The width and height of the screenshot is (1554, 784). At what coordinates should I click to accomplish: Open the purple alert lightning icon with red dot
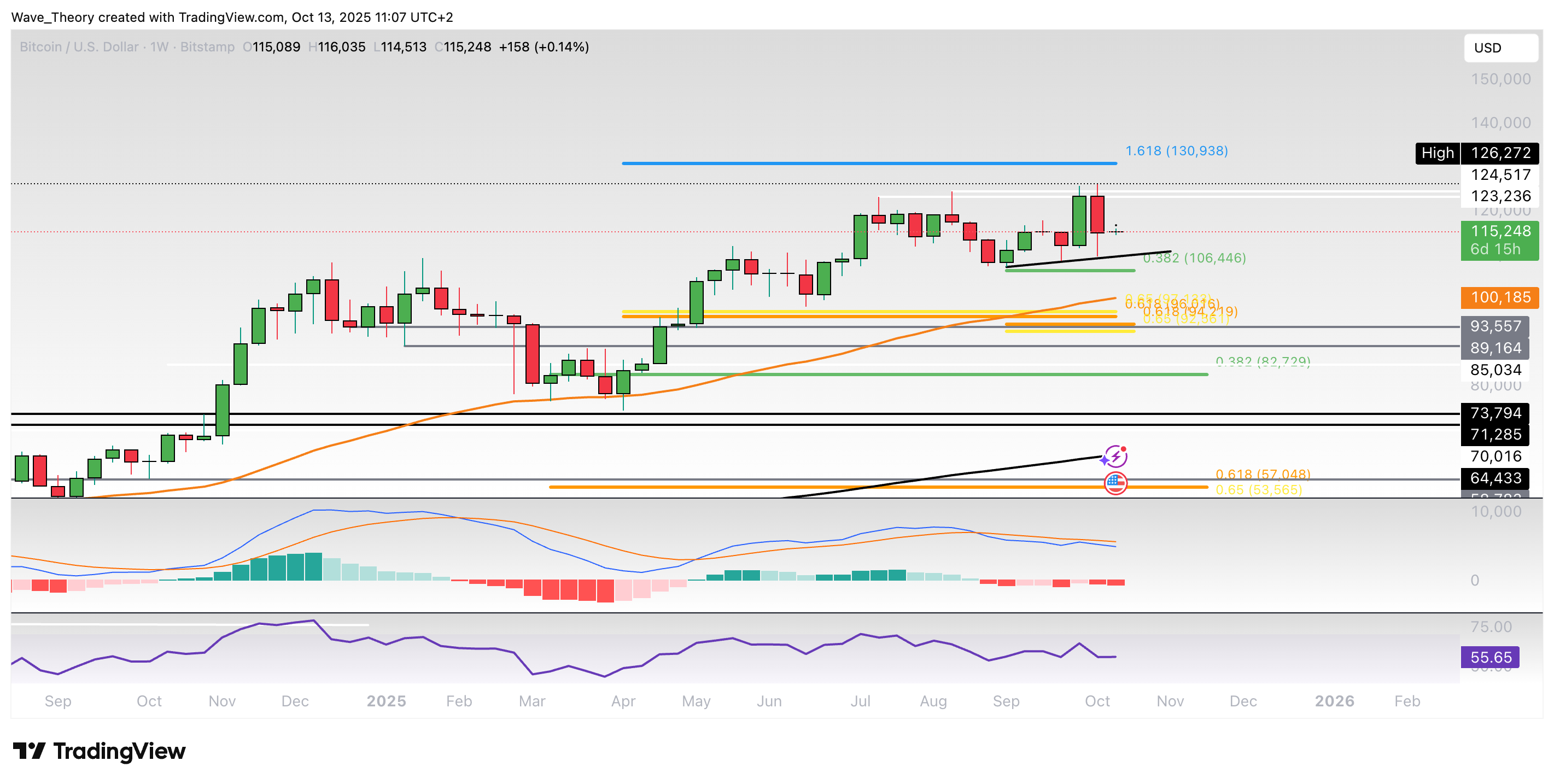click(x=1117, y=457)
